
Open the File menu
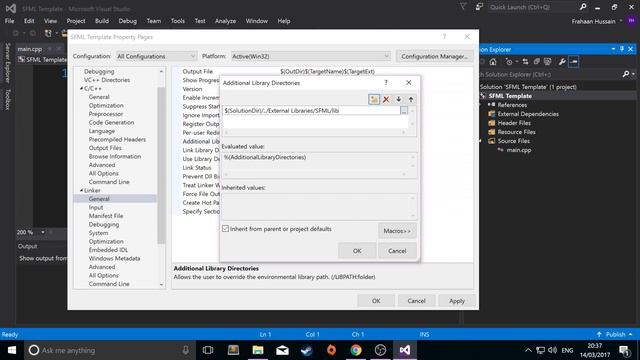9,21
